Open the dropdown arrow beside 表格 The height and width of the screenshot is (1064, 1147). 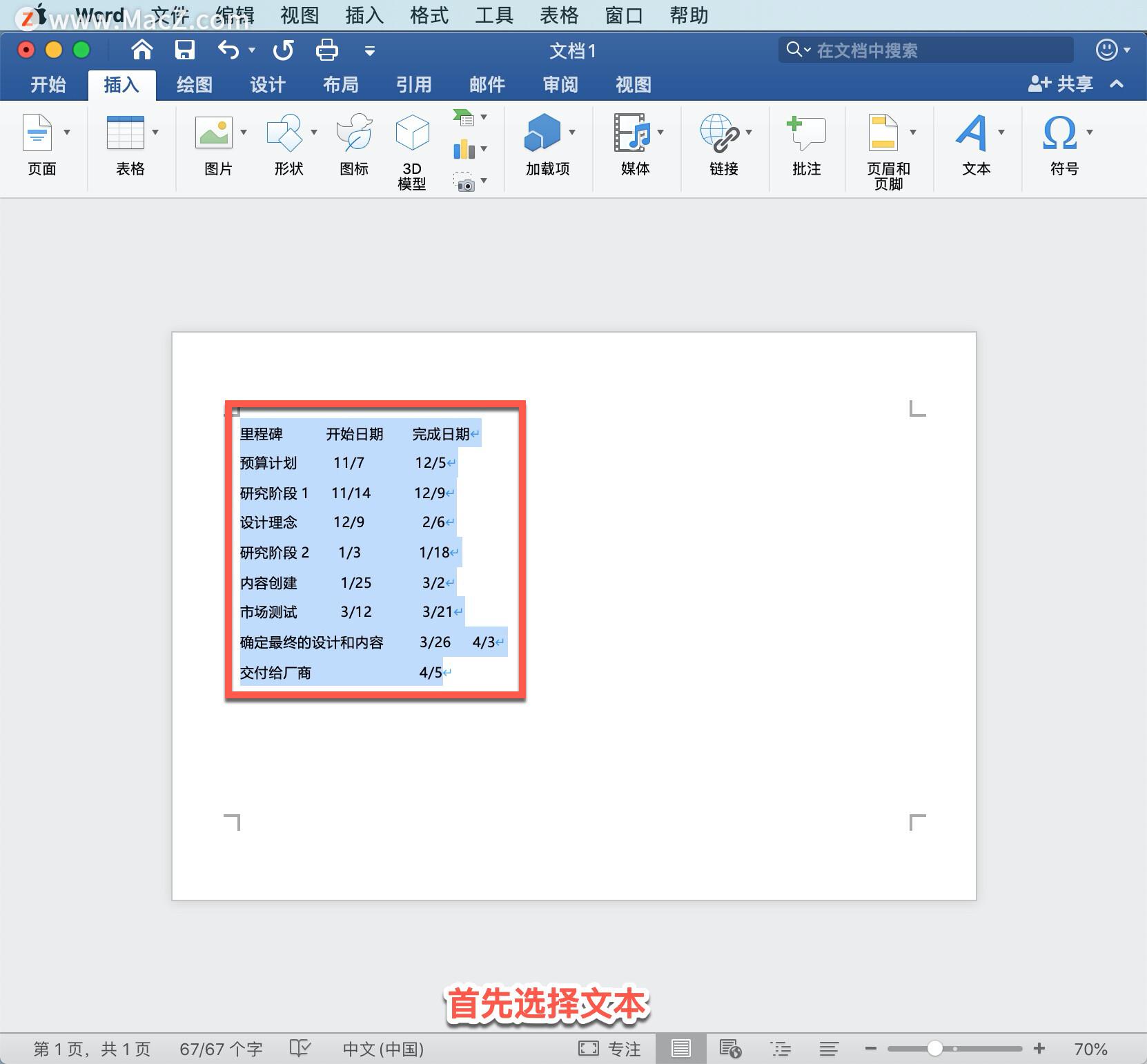[156, 131]
